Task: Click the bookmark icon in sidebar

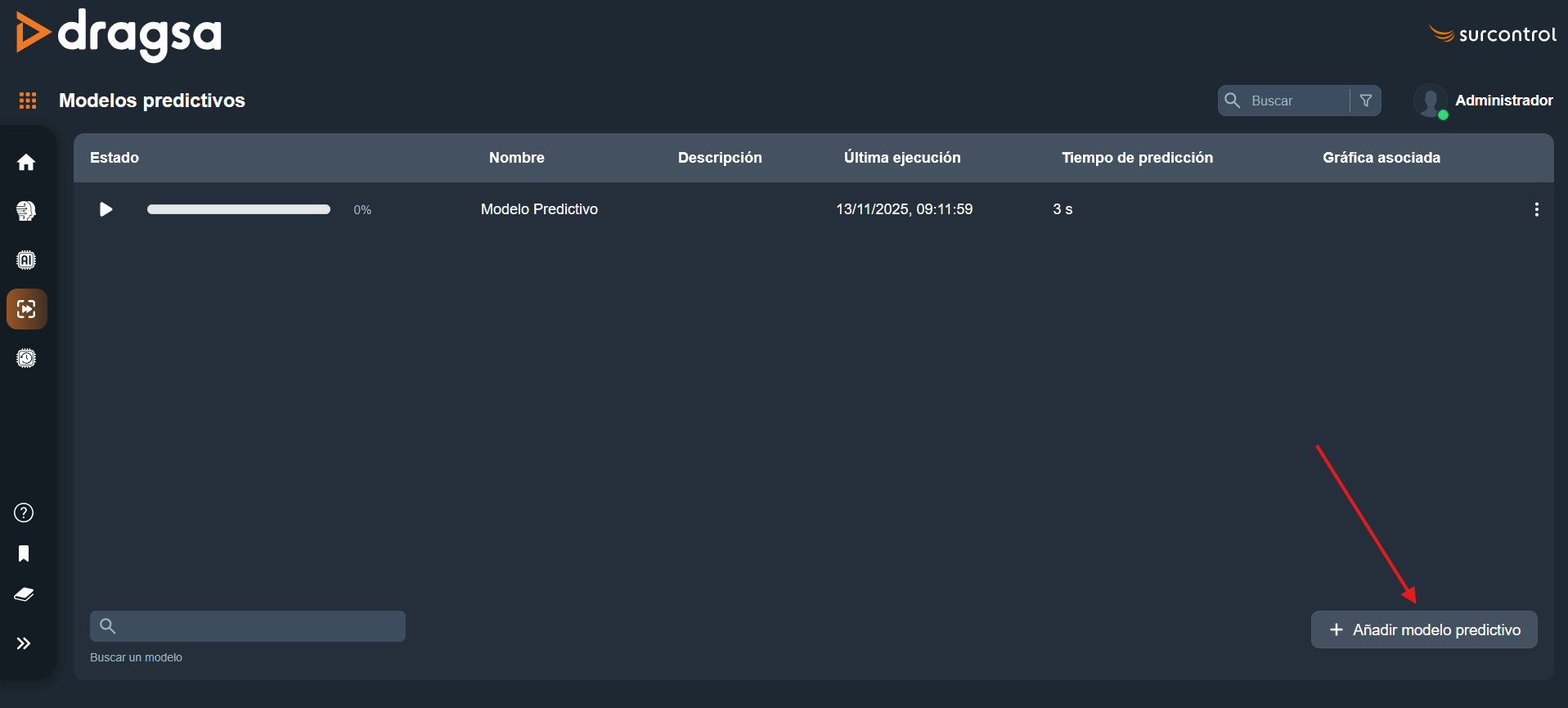Action: (x=24, y=553)
